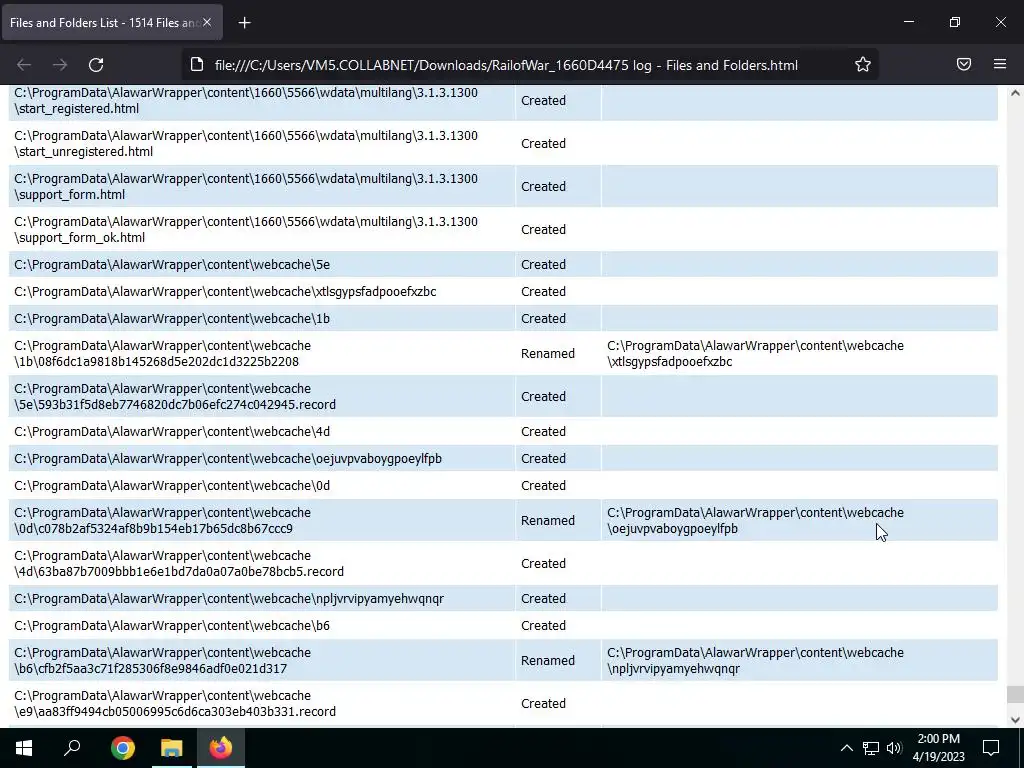Click renamed-from path npljvrvipyamyehwqnqr third column

coord(756,660)
